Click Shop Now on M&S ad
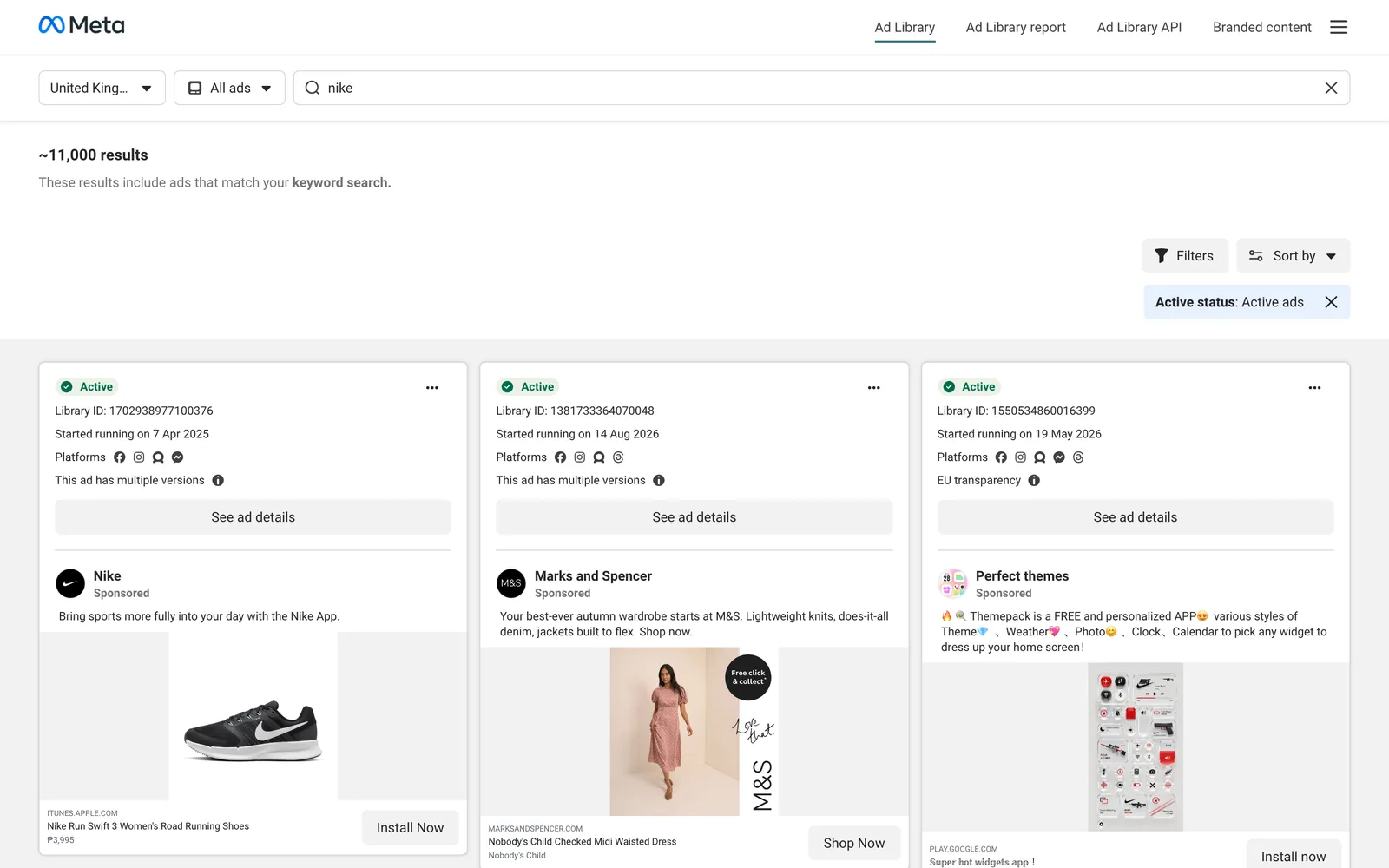Image resolution: width=1389 pixels, height=868 pixels. click(x=854, y=843)
